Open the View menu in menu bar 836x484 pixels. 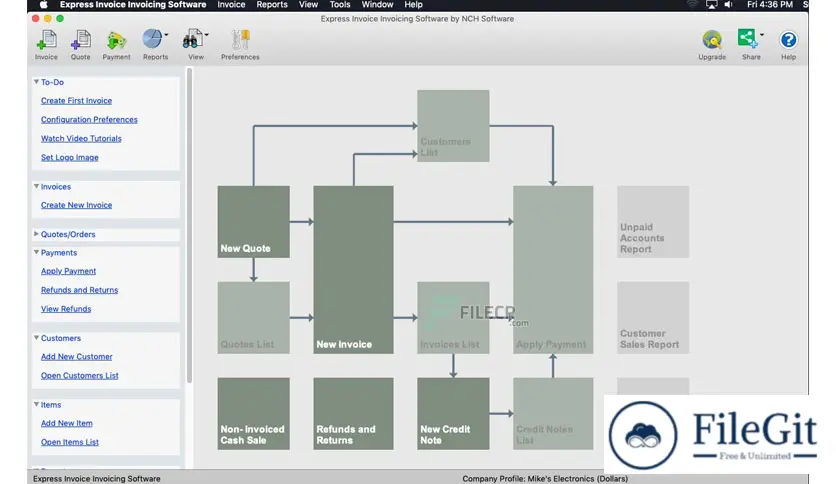click(x=308, y=5)
